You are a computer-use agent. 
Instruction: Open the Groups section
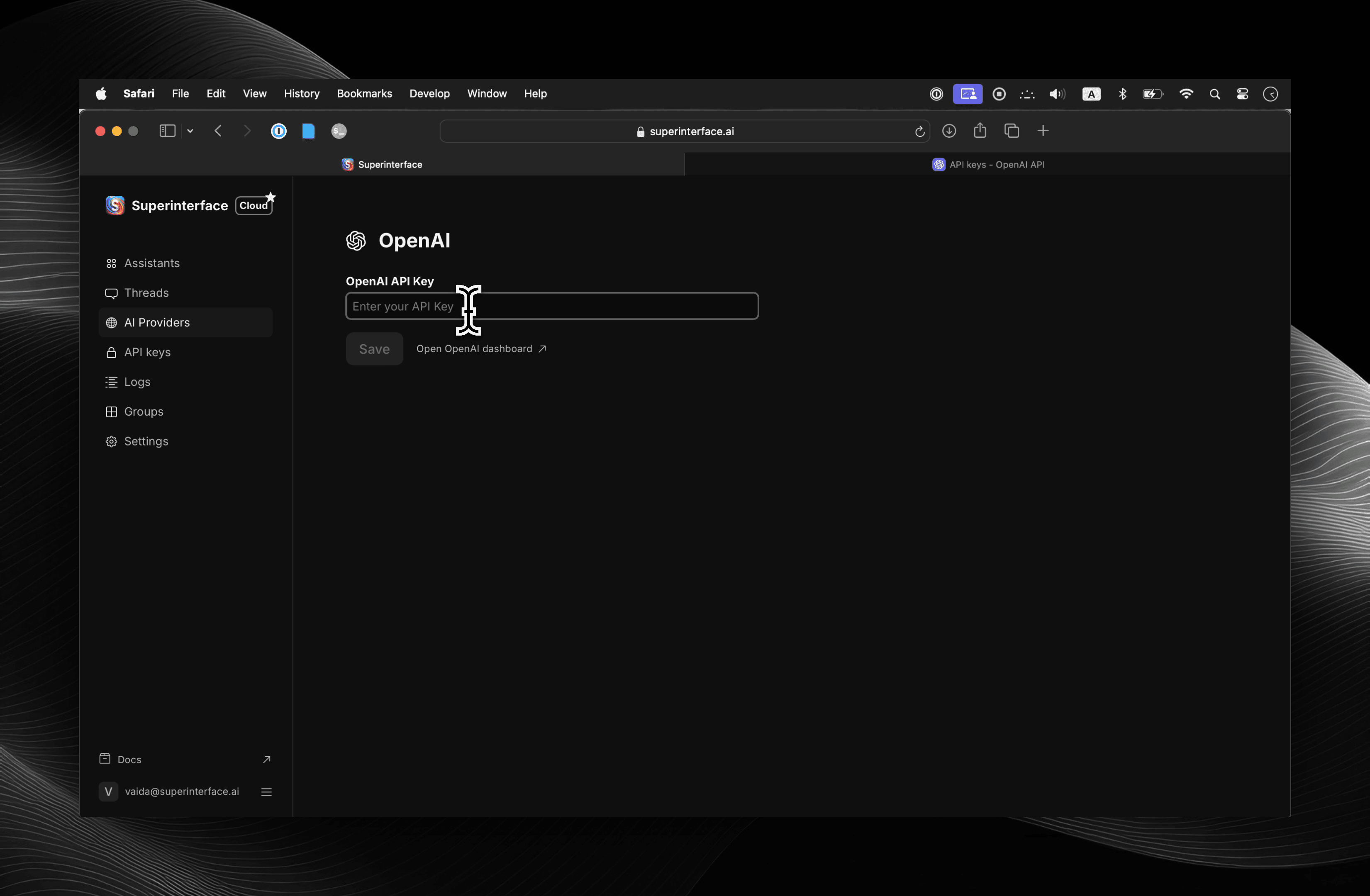coord(144,411)
